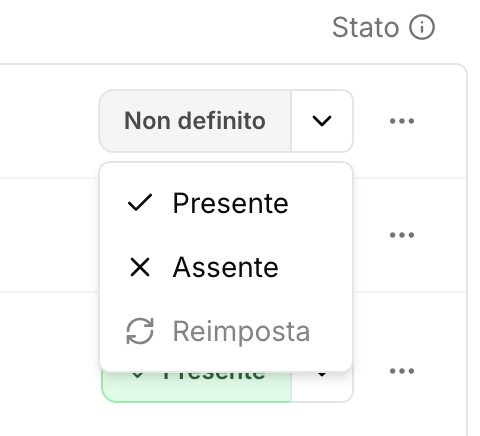Toggle the Non definito status button
This screenshot has height=436, width=480.
tap(195, 121)
